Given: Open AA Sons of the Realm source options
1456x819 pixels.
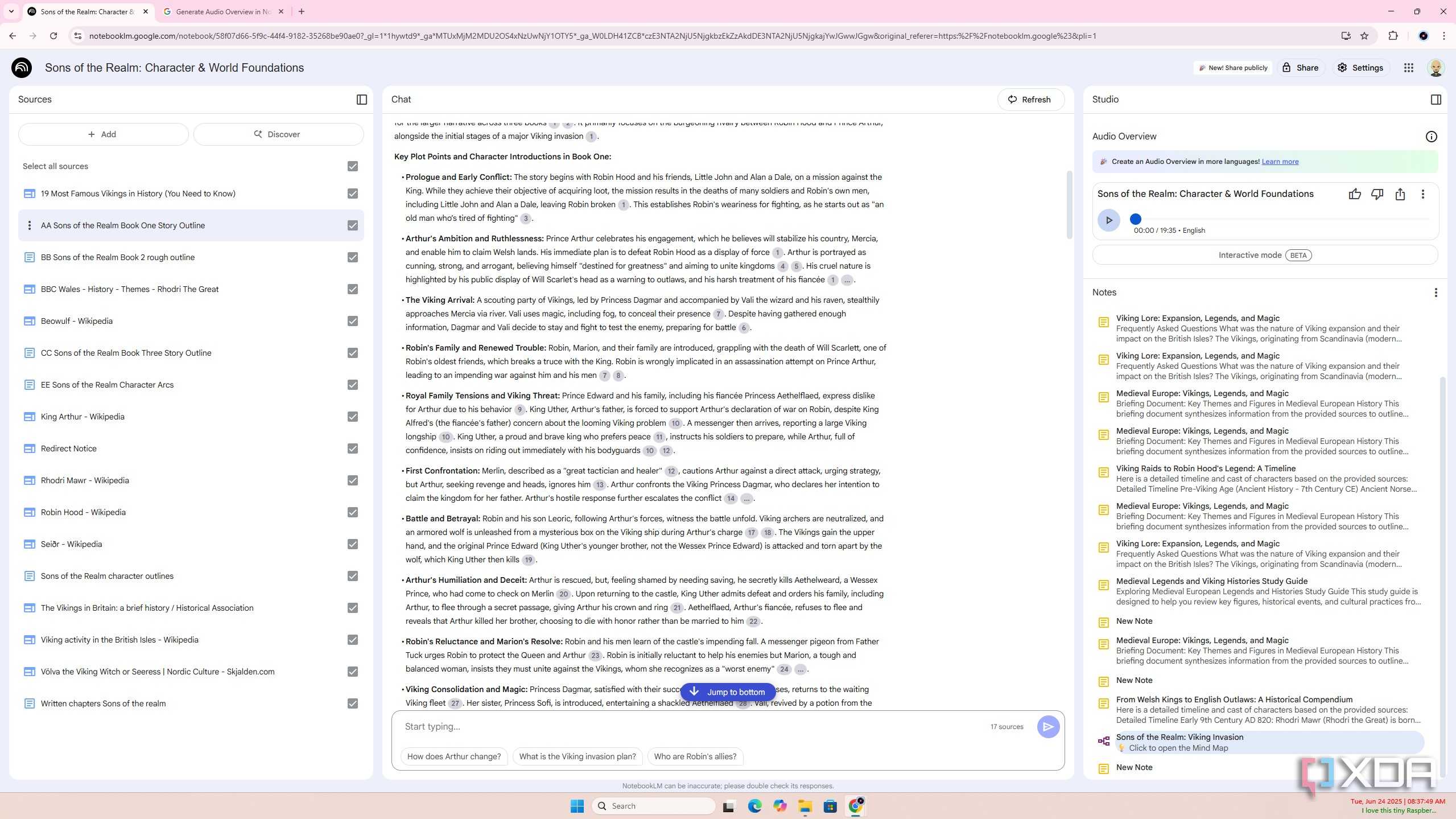Looking at the screenshot, I should (30, 225).
